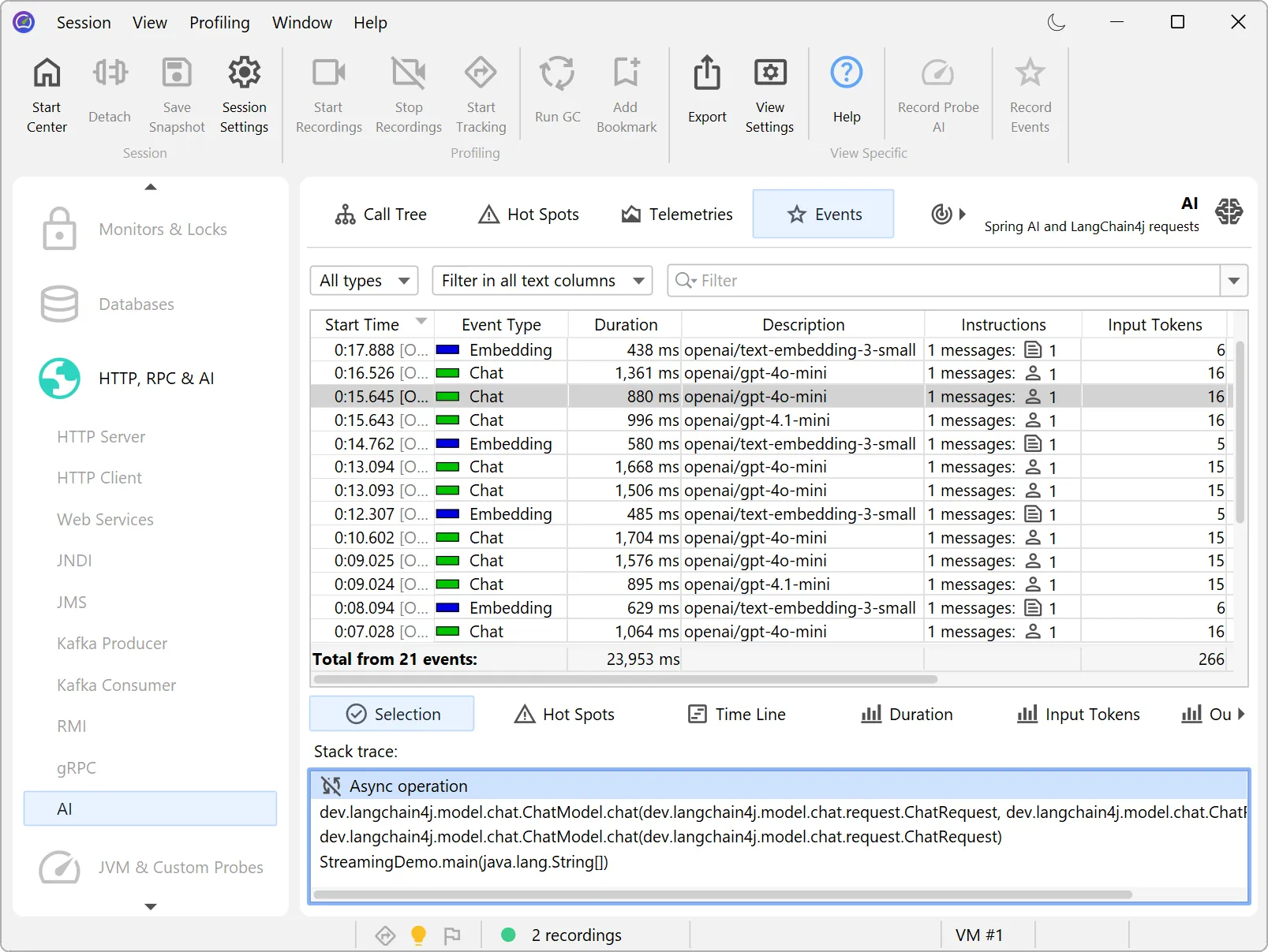Image resolution: width=1268 pixels, height=952 pixels.
Task: Expand the filter history dropdown arrow
Action: pos(1234,281)
